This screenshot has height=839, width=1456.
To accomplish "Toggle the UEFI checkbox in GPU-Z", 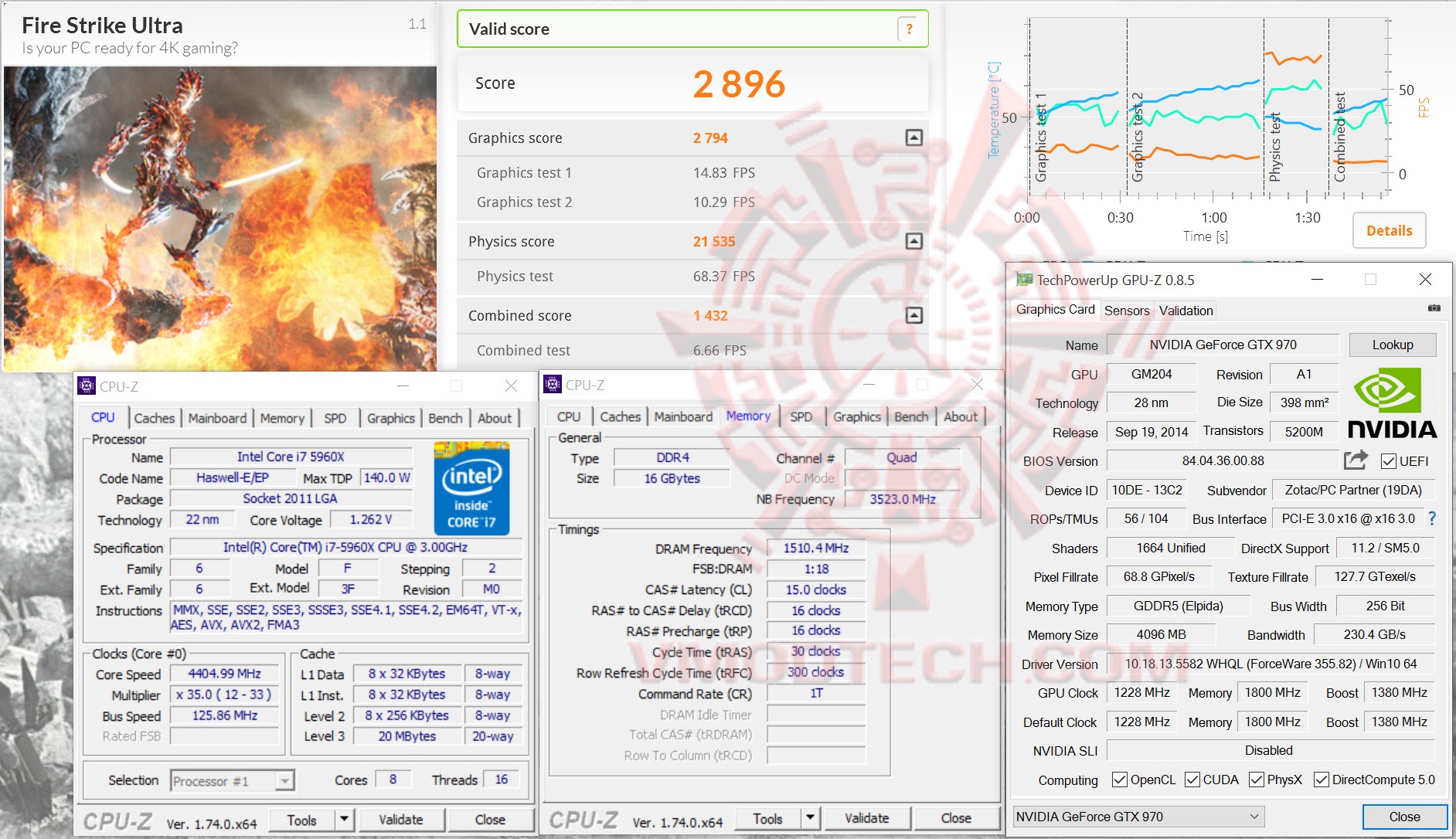I will (1388, 461).
